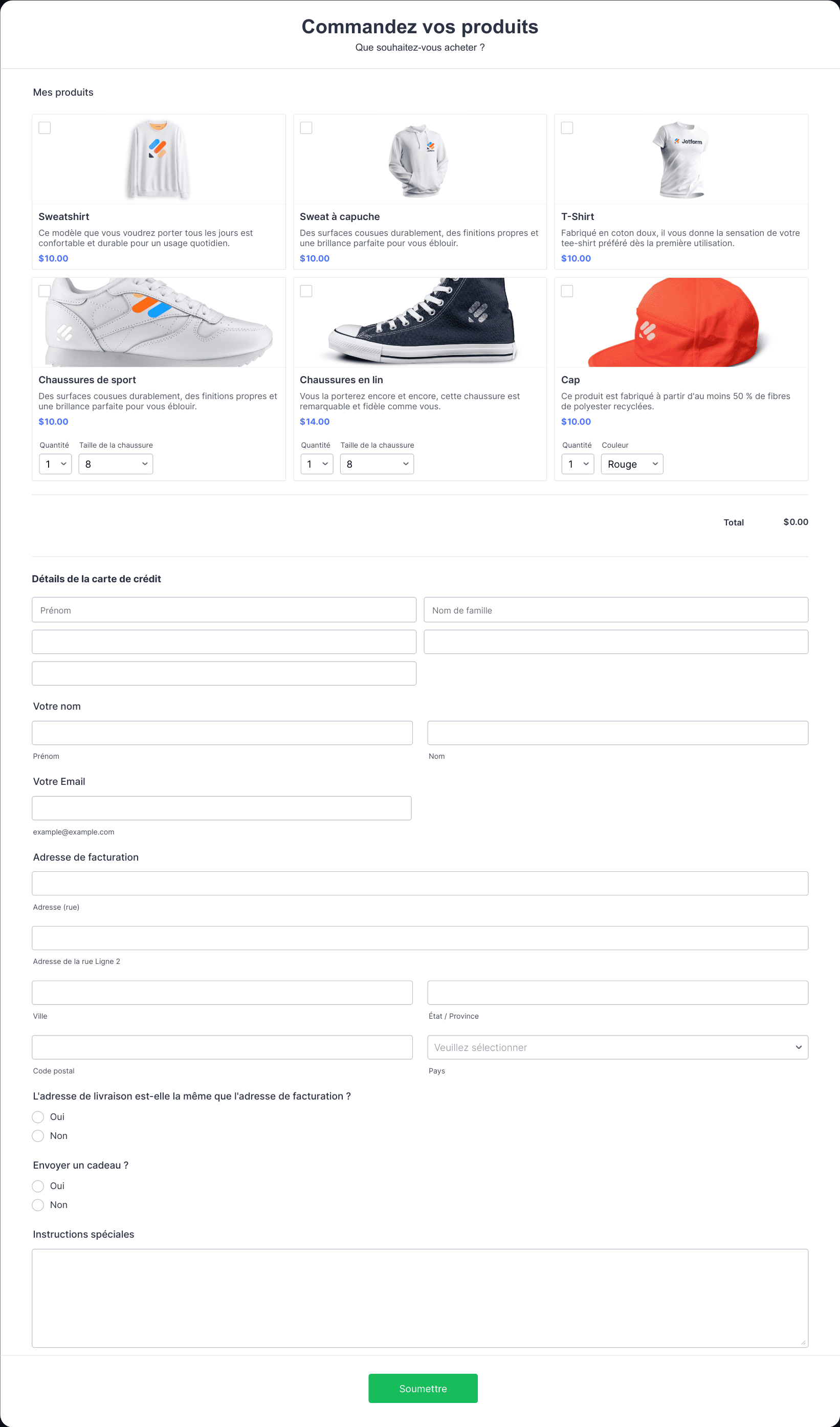
Task: Click the Sweatshirt product image
Action: point(158,159)
